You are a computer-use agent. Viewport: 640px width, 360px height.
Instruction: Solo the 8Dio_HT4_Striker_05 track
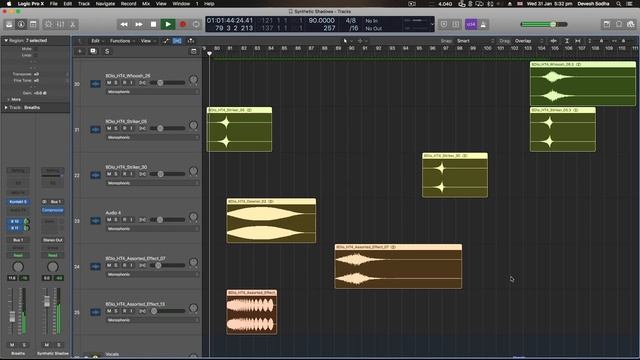(x=116, y=129)
